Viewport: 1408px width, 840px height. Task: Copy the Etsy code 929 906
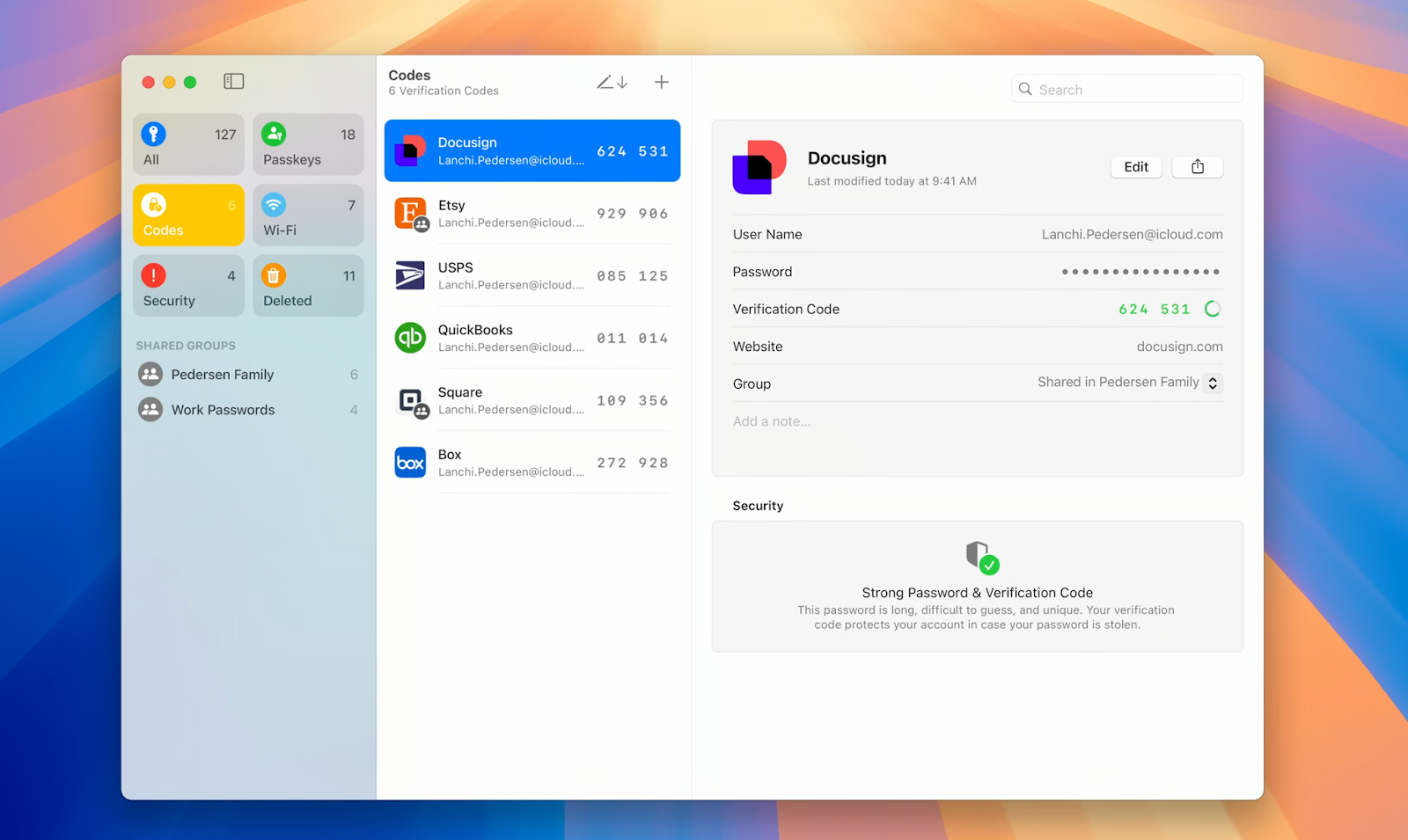[633, 214]
